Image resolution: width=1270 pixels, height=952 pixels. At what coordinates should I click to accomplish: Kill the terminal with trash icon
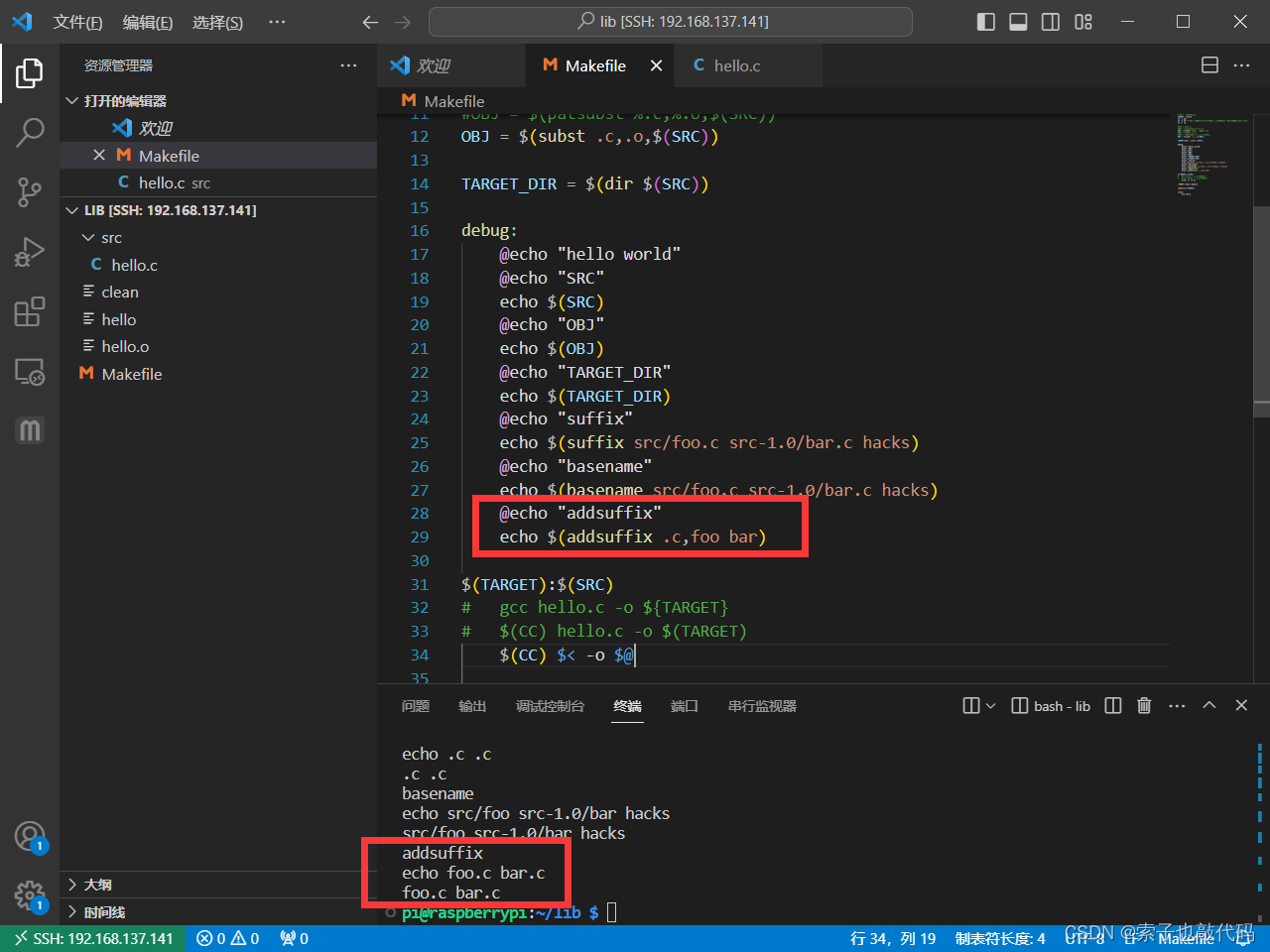point(1144,706)
